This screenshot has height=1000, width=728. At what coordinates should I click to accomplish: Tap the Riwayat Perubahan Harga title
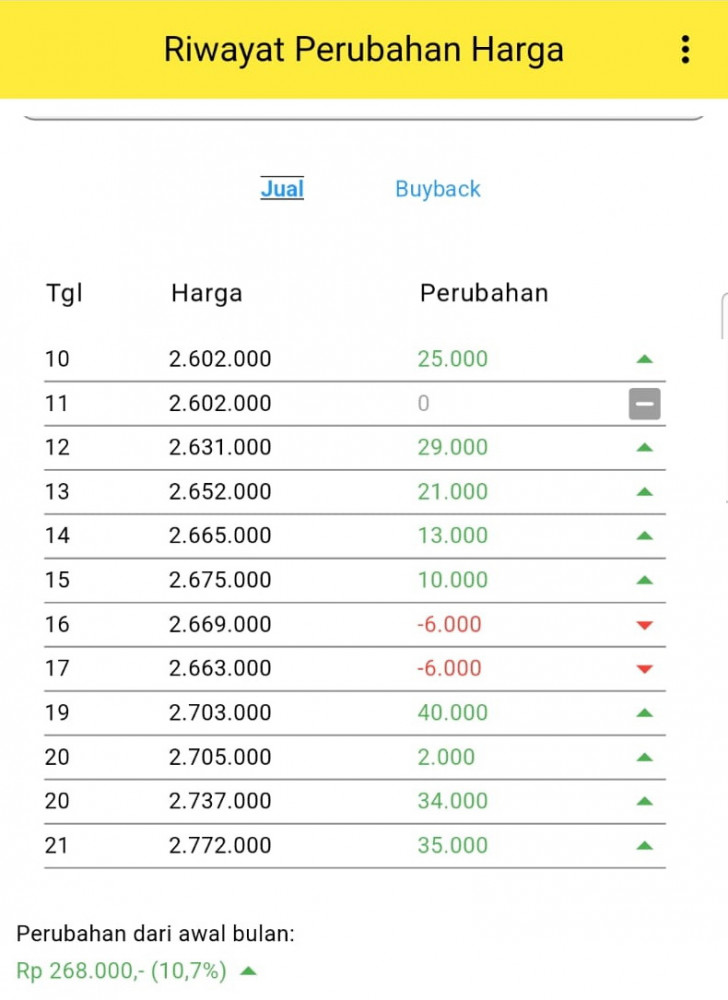click(x=363, y=49)
